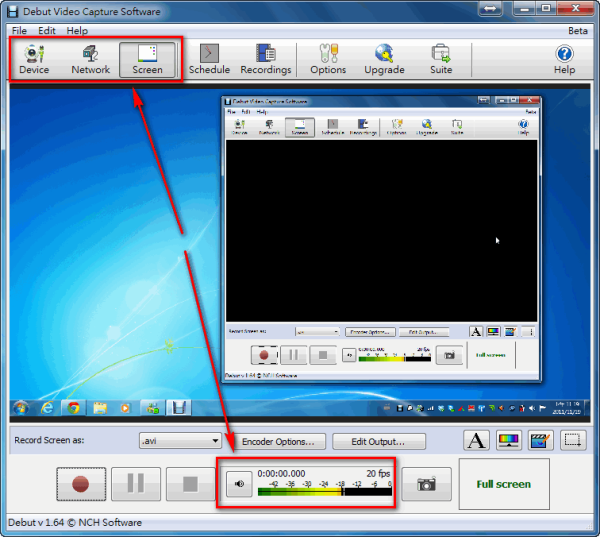The image size is (600, 537).
Task: Toggle the audio speaker button
Action: click(x=239, y=484)
